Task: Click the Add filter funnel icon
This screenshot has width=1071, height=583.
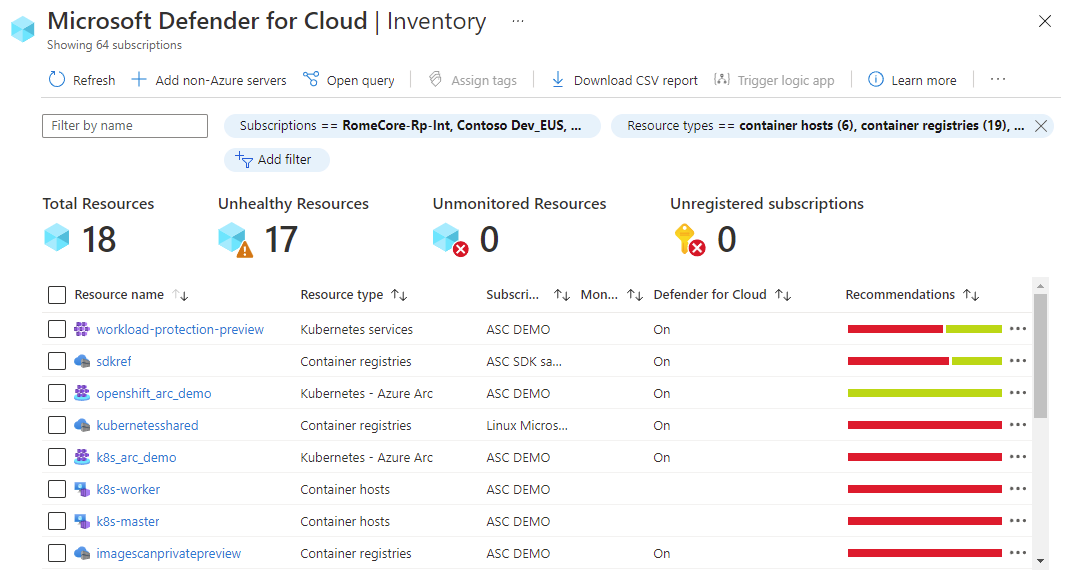Action: click(244, 160)
